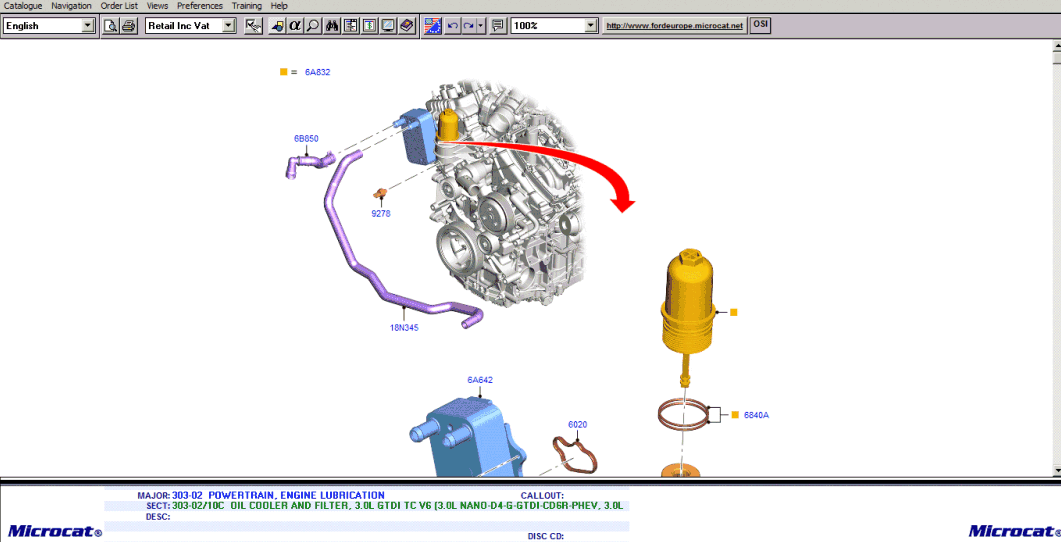The height and width of the screenshot is (542, 1062).
Task: Expand the 100% zoom level dropdown
Action: coord(590,26)
